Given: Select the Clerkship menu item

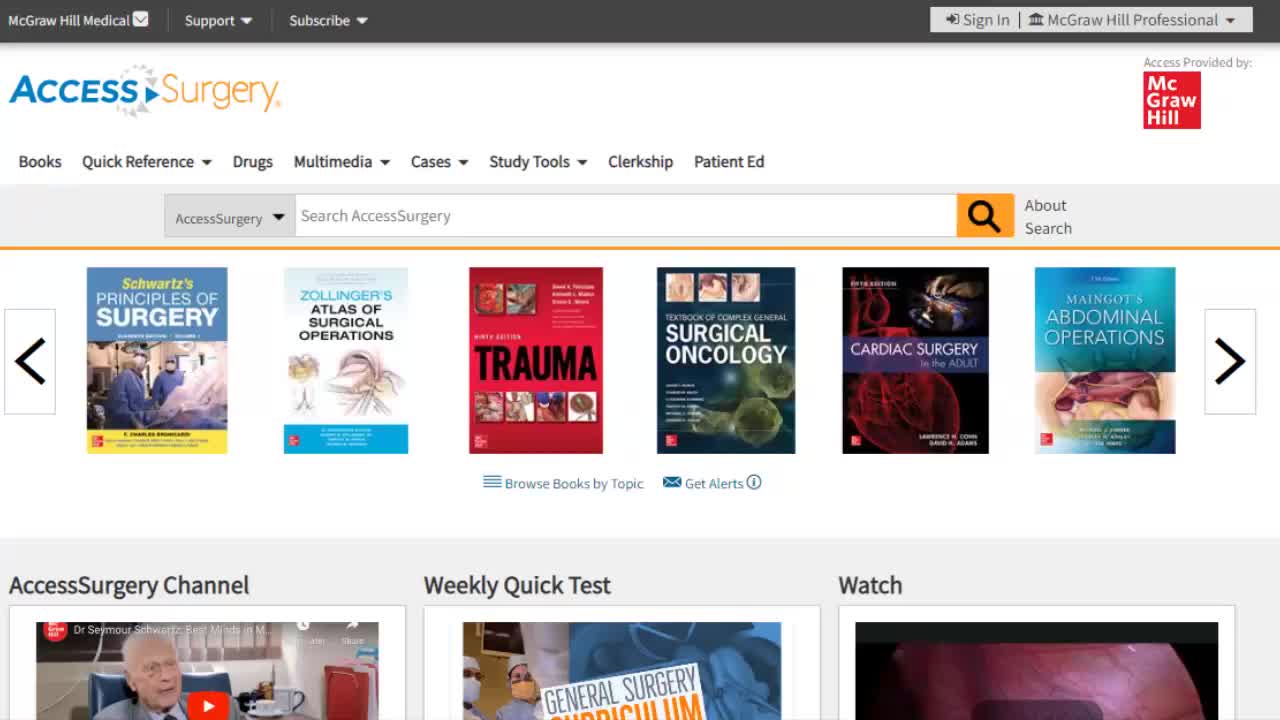Looking at the screenshot, I should click(640, 161).
